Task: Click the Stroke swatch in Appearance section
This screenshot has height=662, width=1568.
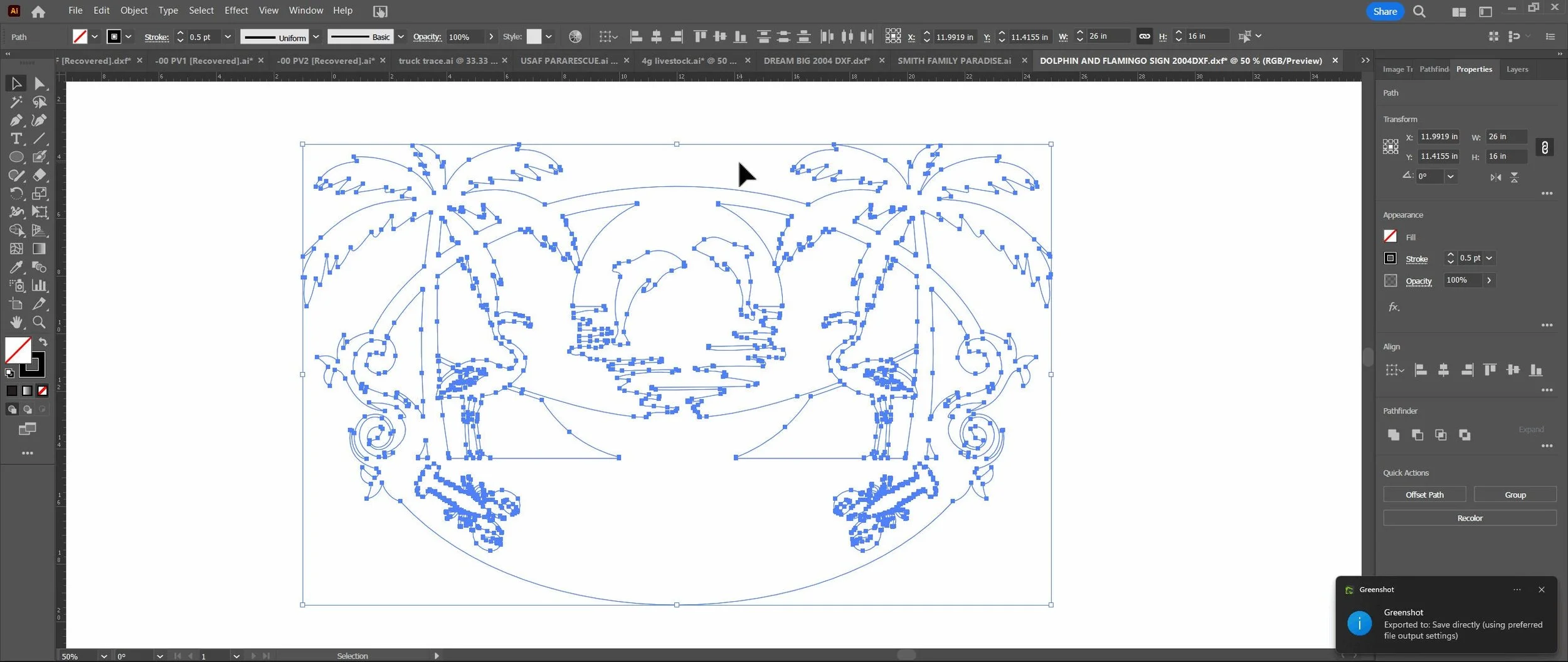Action: coord(1391,259)
